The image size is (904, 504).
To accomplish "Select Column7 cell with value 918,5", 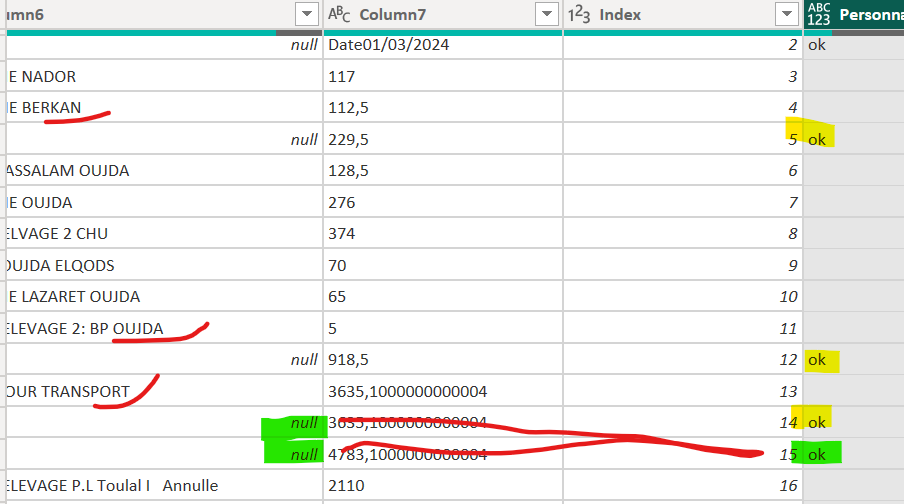I will point(443,359).
